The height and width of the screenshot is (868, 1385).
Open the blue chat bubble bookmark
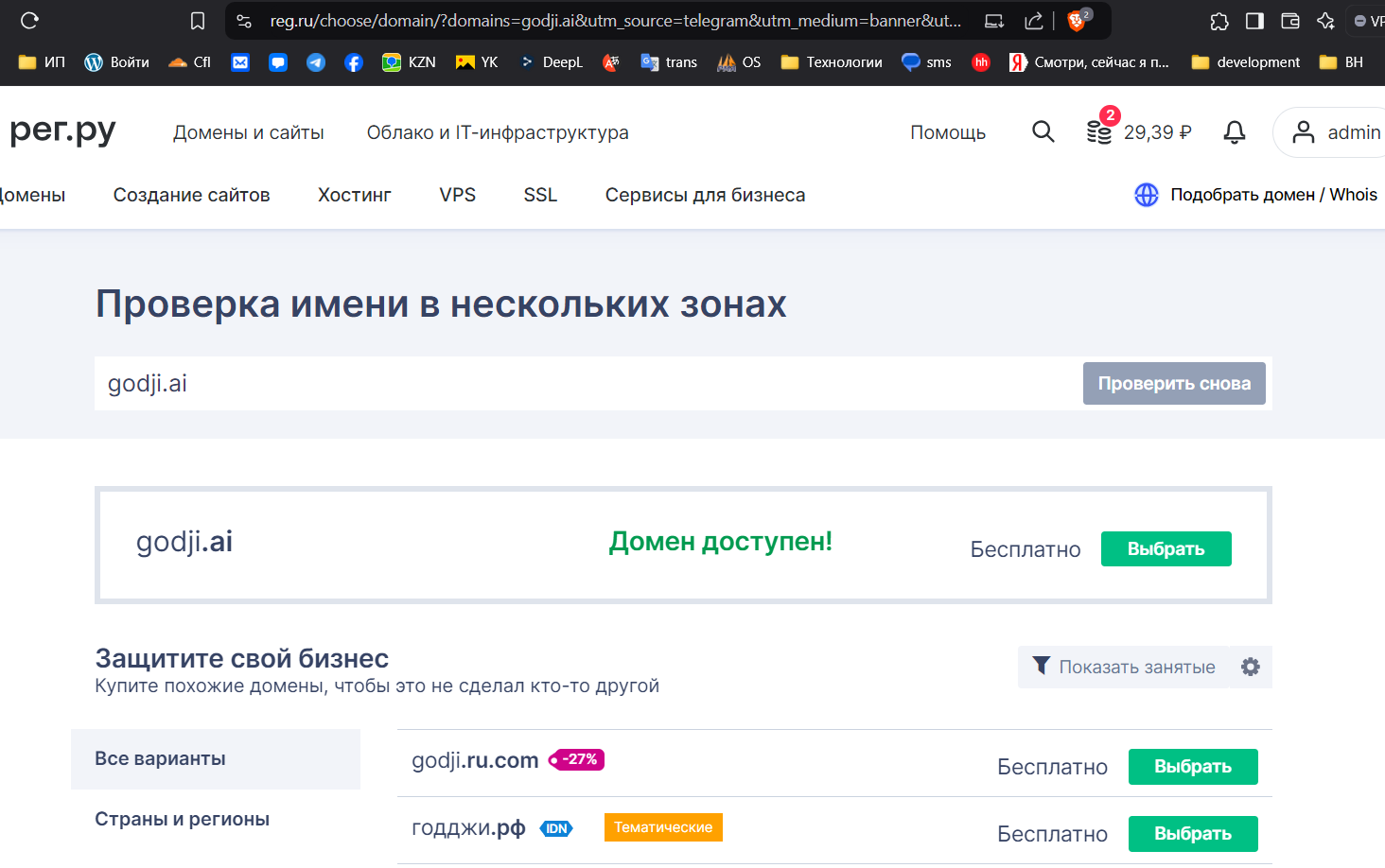[x=278, y=62]
